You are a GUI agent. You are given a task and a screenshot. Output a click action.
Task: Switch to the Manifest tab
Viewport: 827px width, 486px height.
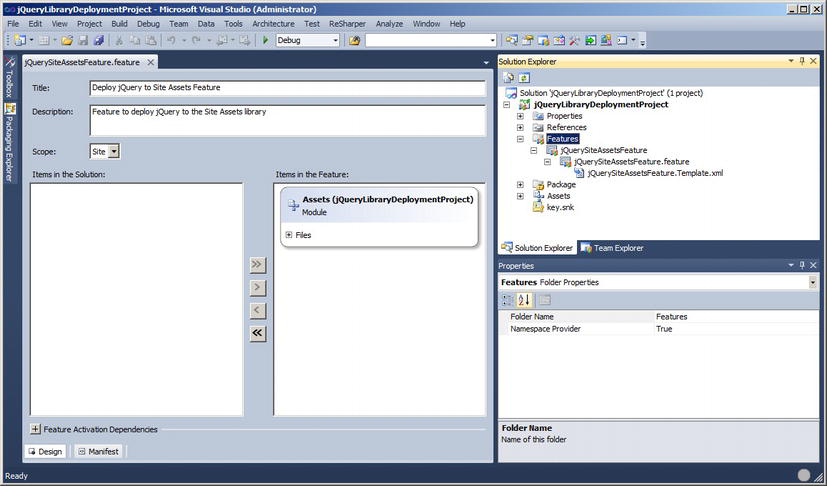point(98,451)
